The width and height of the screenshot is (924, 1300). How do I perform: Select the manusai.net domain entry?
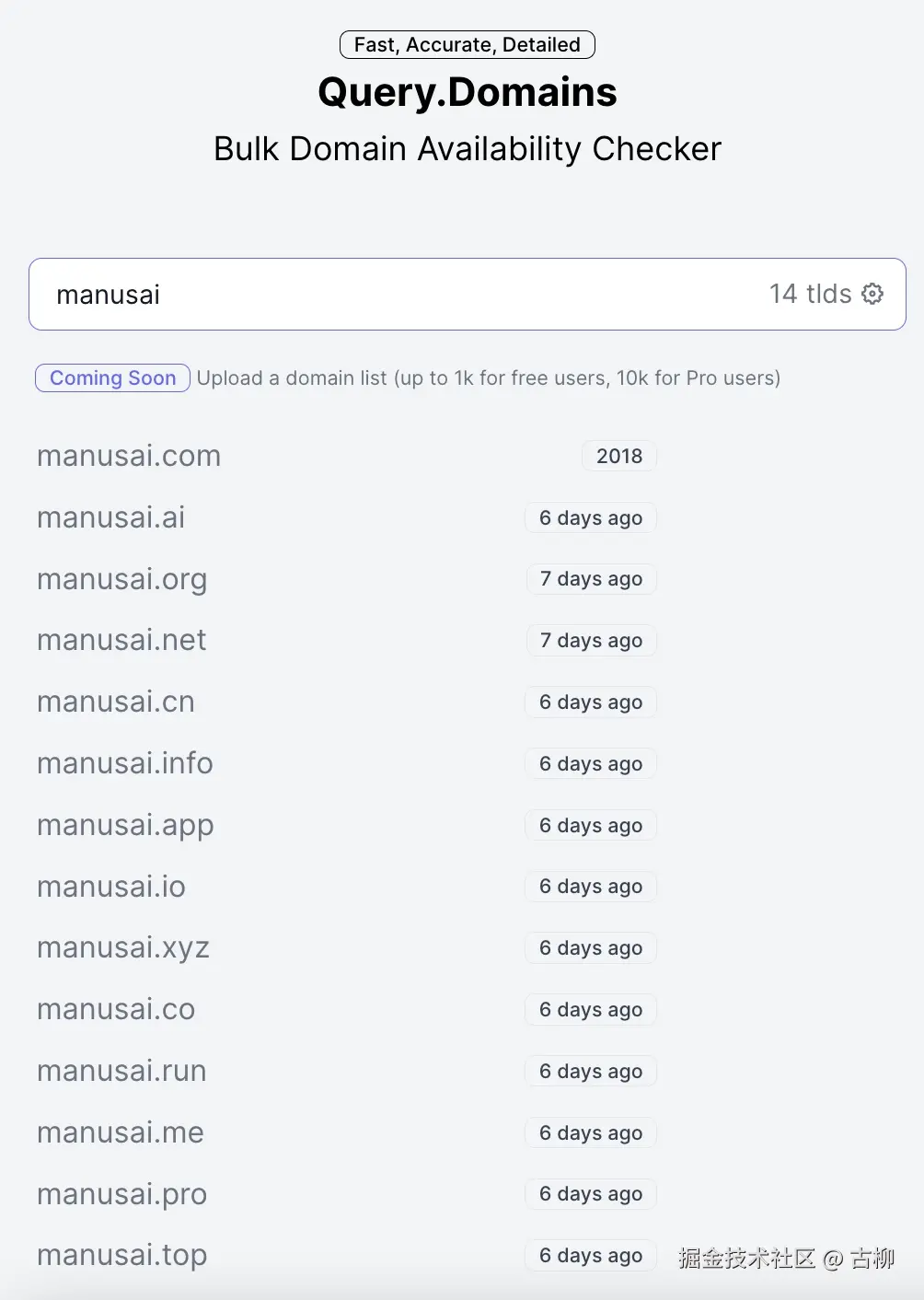(x=121, y=640)
